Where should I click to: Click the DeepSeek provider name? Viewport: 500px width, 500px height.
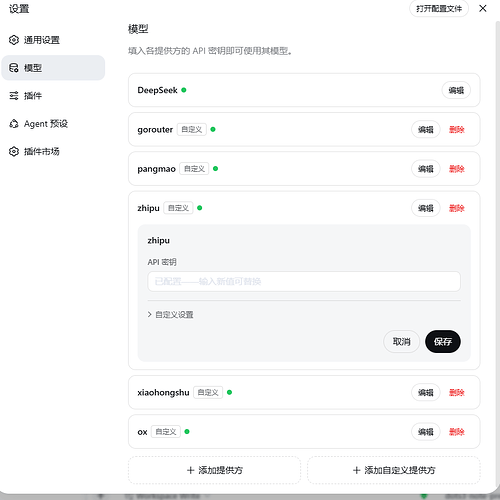click(x=157, y=90)
